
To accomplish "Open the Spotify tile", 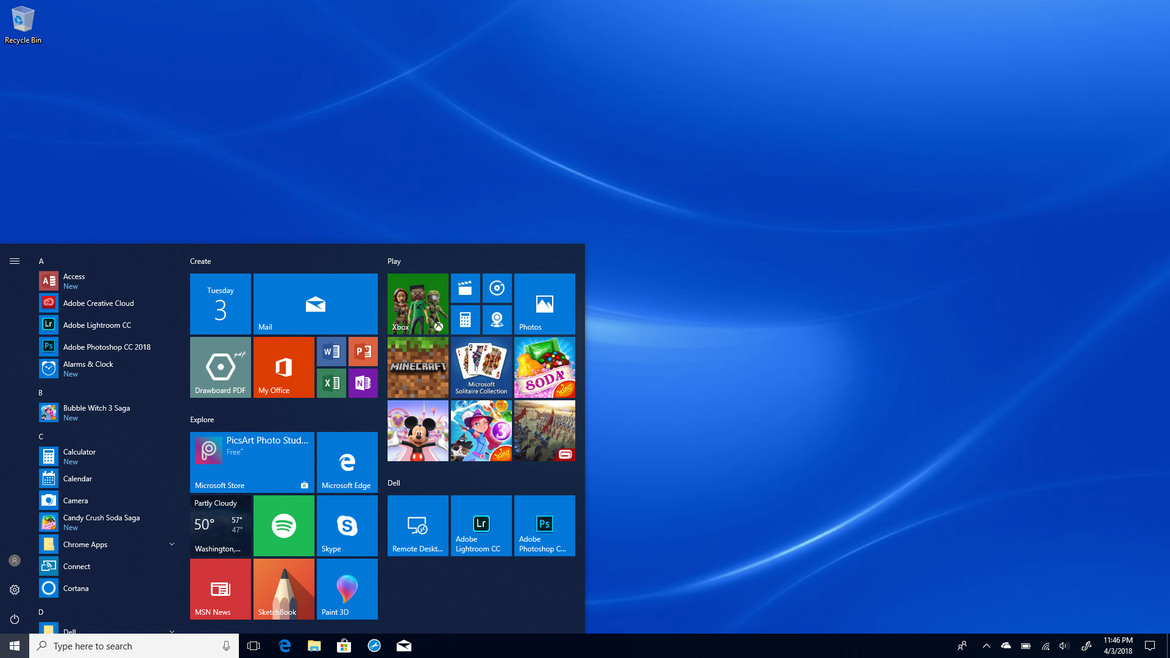I will [x=284, y=526].
